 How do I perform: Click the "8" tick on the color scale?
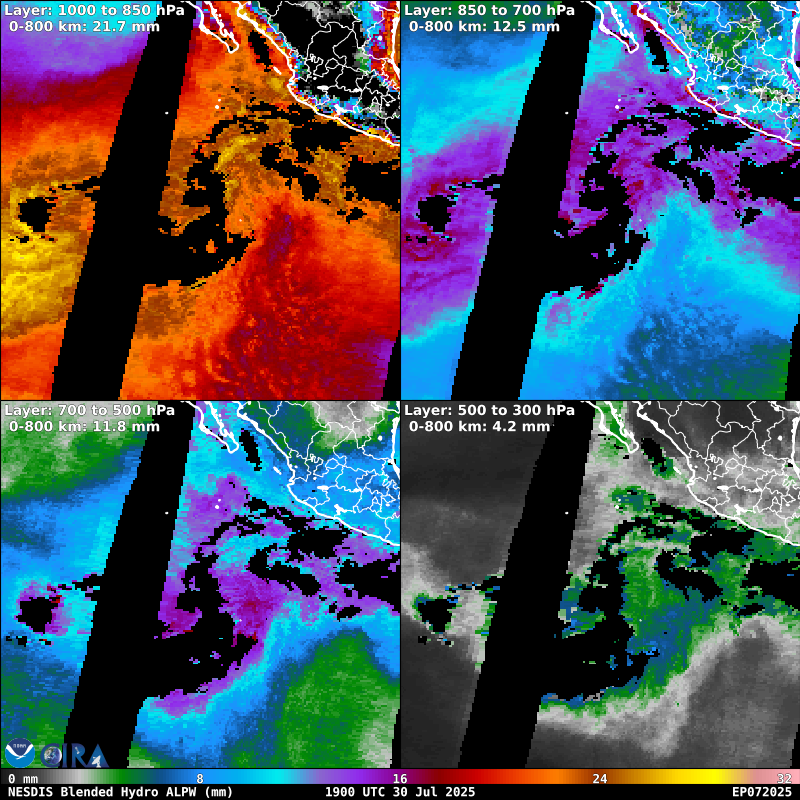tap(200, 779)
